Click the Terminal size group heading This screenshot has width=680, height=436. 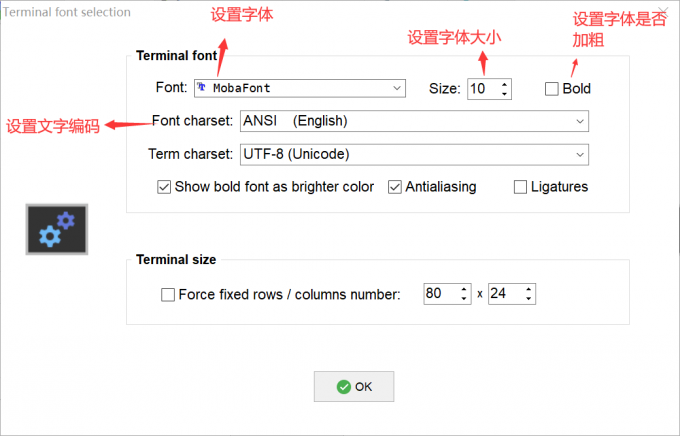[x=176, y=259]
